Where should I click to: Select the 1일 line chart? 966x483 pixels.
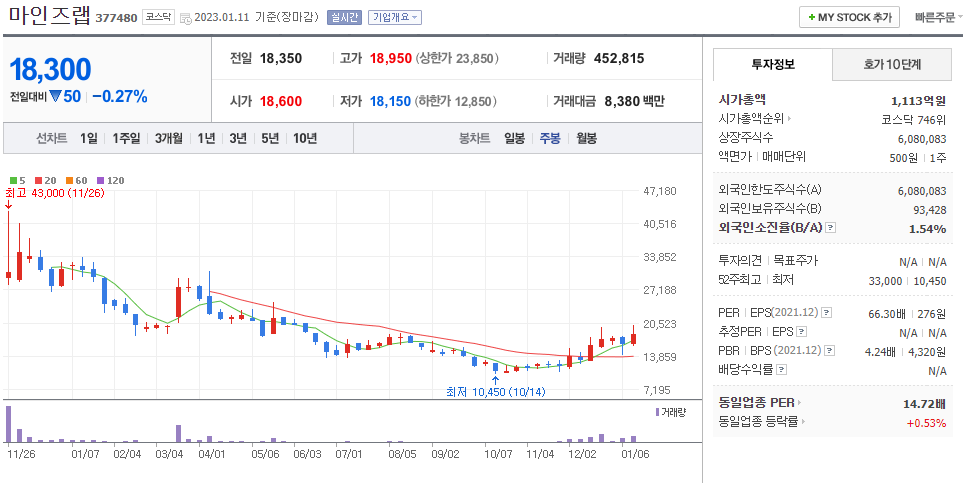coord(88,138)
